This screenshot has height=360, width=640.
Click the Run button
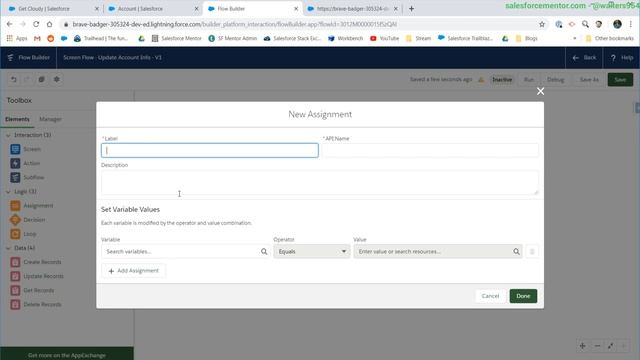click(x=529, y=80)
